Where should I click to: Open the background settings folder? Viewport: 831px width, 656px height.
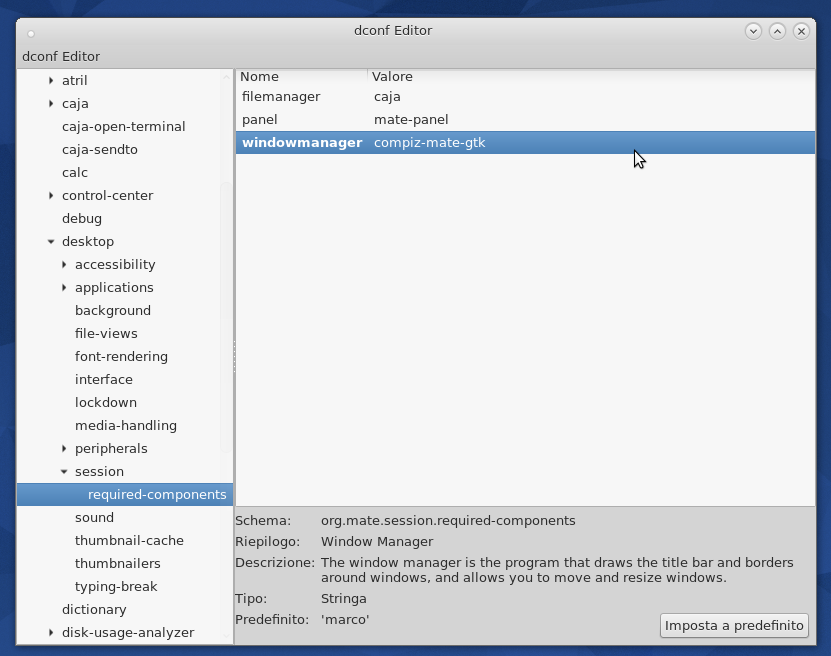(x=113, y=311)
